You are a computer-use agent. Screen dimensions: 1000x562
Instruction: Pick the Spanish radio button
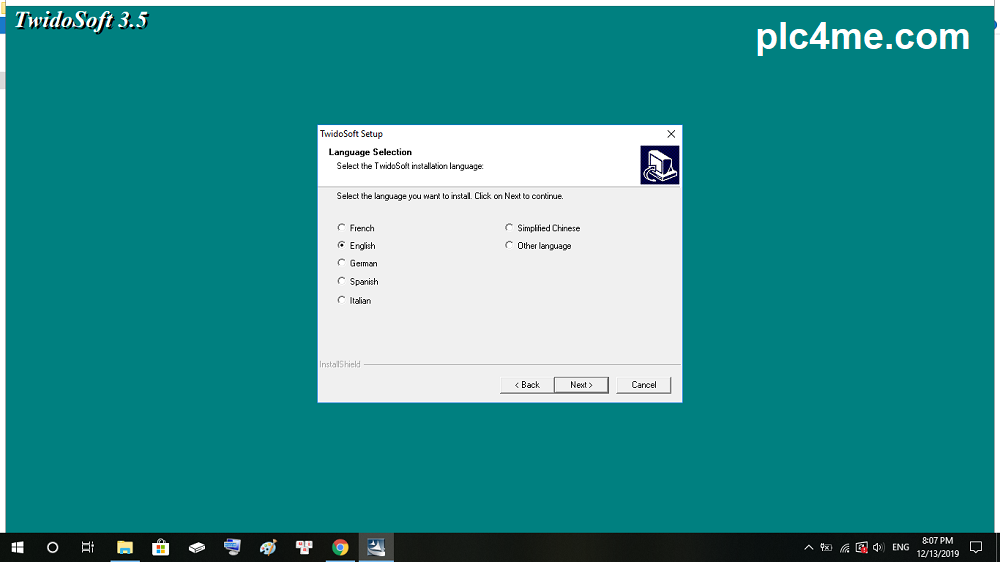click(342, 282)
